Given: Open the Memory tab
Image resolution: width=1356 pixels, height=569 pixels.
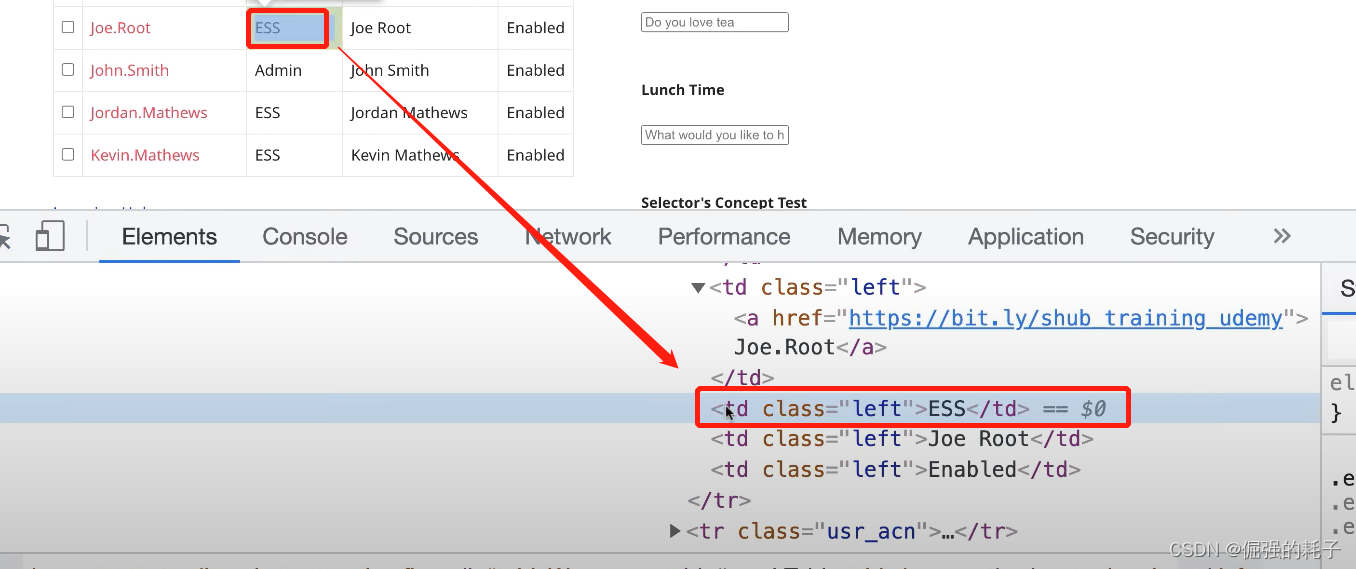Looking at the screenshot, I should pos(879,237).
